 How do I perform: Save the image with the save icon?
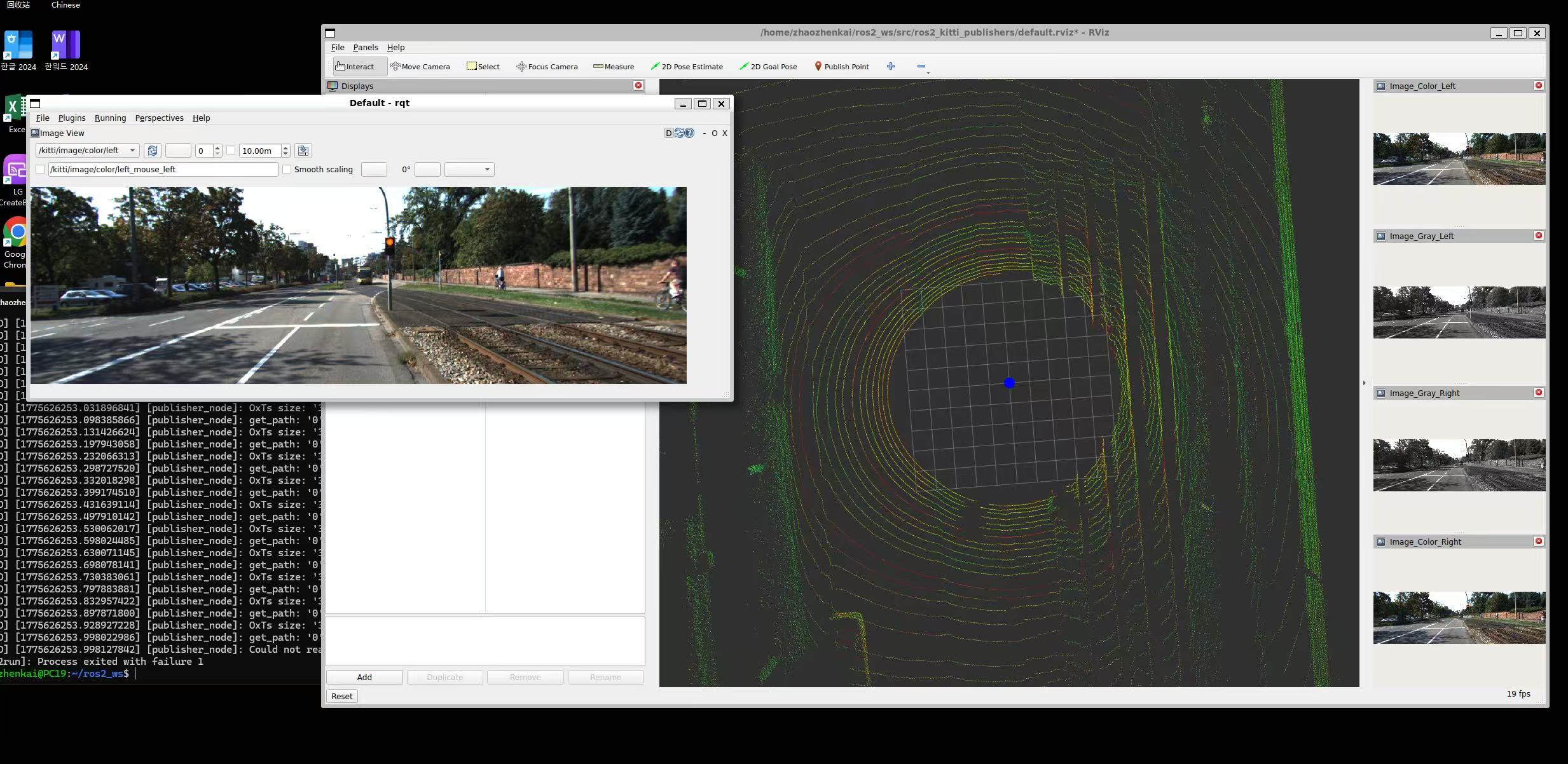(x=303, y=151)
